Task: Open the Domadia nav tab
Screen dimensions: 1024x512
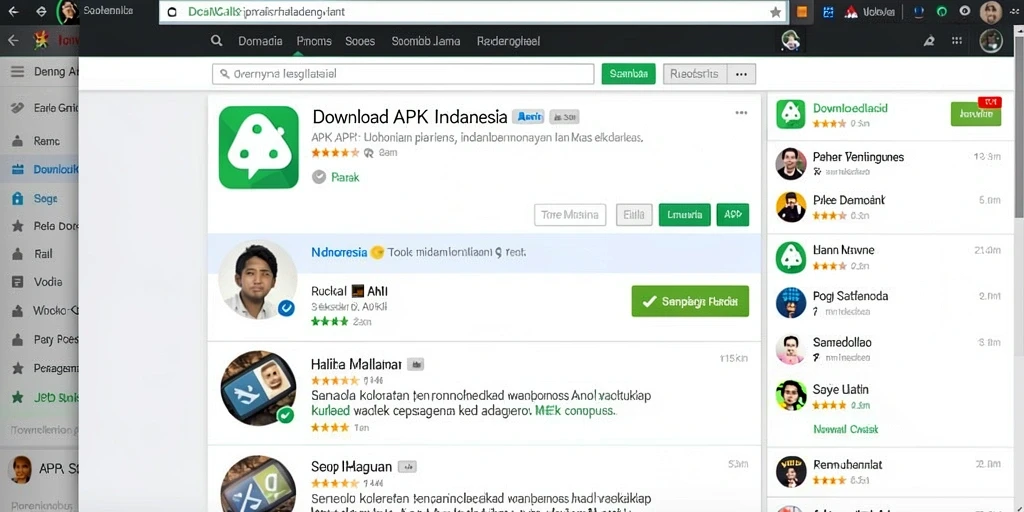Action: pyautogui.click(x=260, y=41)
